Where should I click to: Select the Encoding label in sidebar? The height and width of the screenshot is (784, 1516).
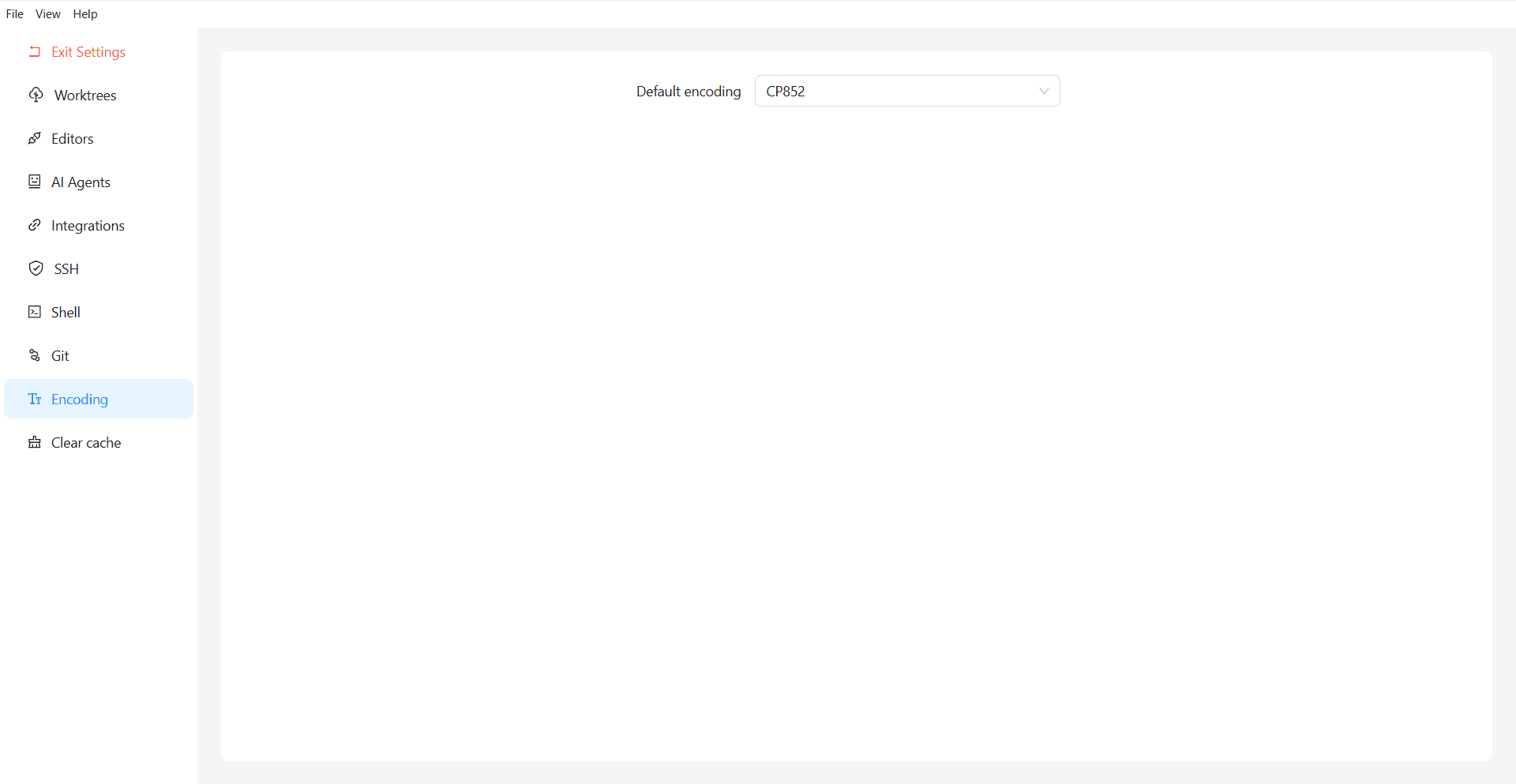click(80, 400)
